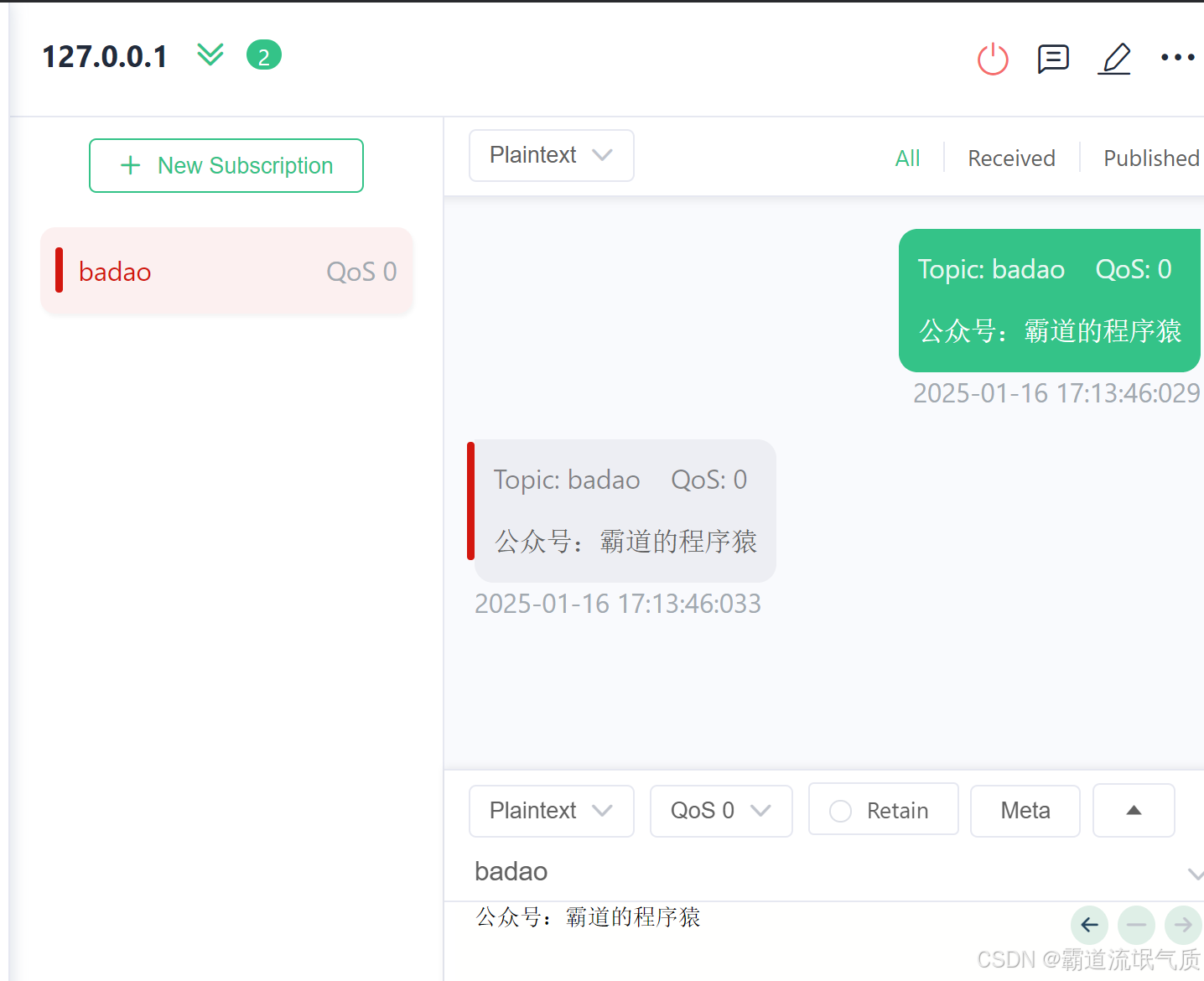Open the publish Plaintext payload dropdown

[x=552, y=811]
